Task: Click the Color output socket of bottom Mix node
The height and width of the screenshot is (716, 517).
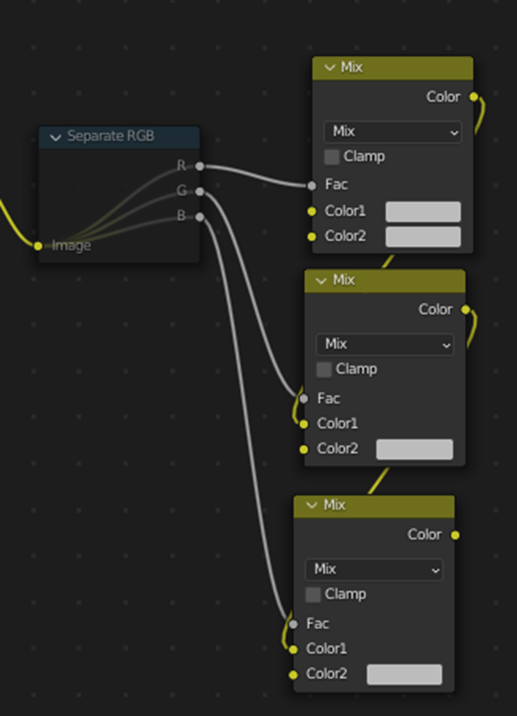Action: 455,535
